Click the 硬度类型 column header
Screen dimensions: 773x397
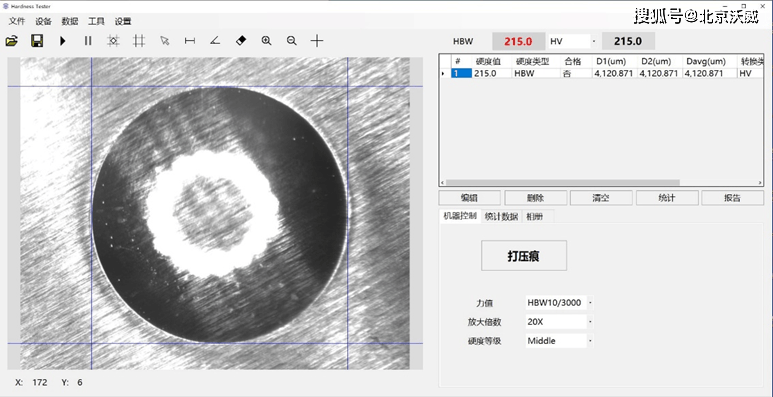pyautogui.click(x=536, y=62)
